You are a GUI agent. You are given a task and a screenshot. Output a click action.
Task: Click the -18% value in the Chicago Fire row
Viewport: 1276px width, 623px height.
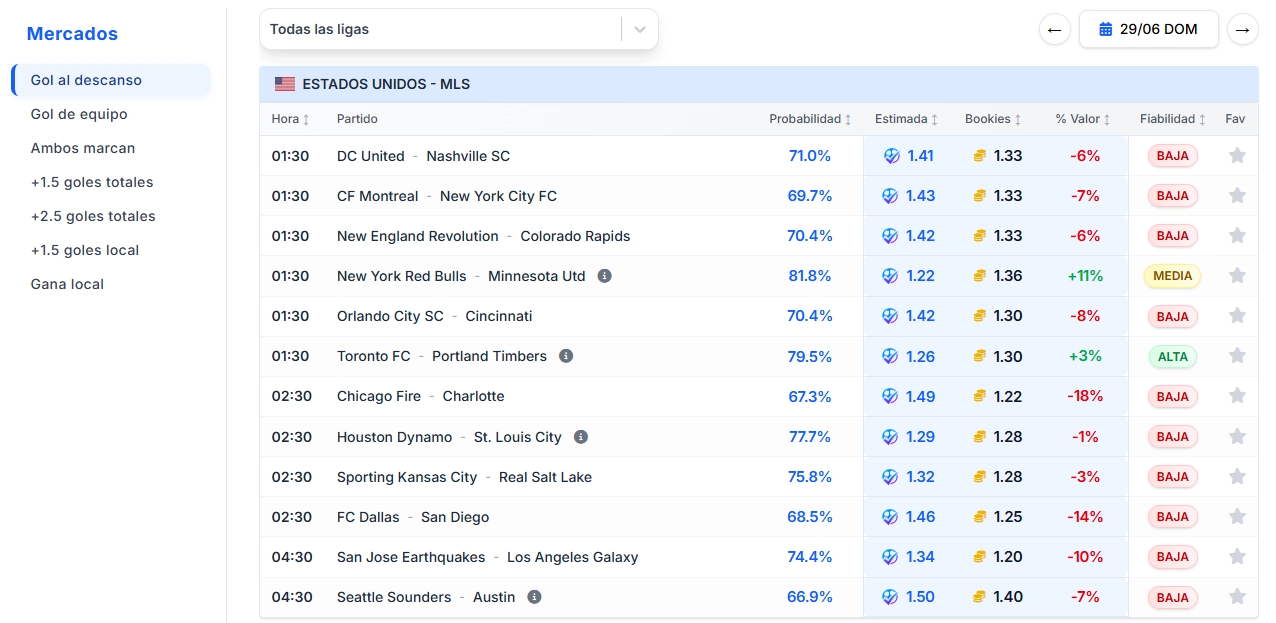1085,396
